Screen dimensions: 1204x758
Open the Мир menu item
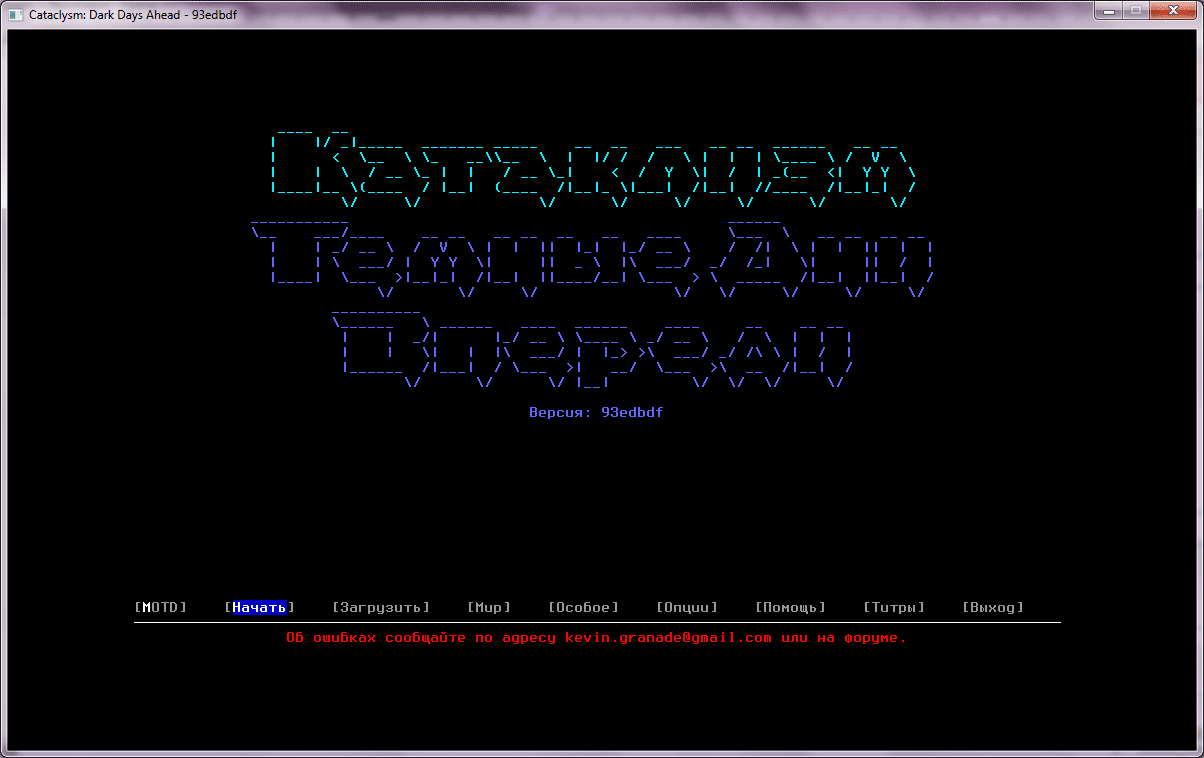pyautogui.click(x=488, y=607)
